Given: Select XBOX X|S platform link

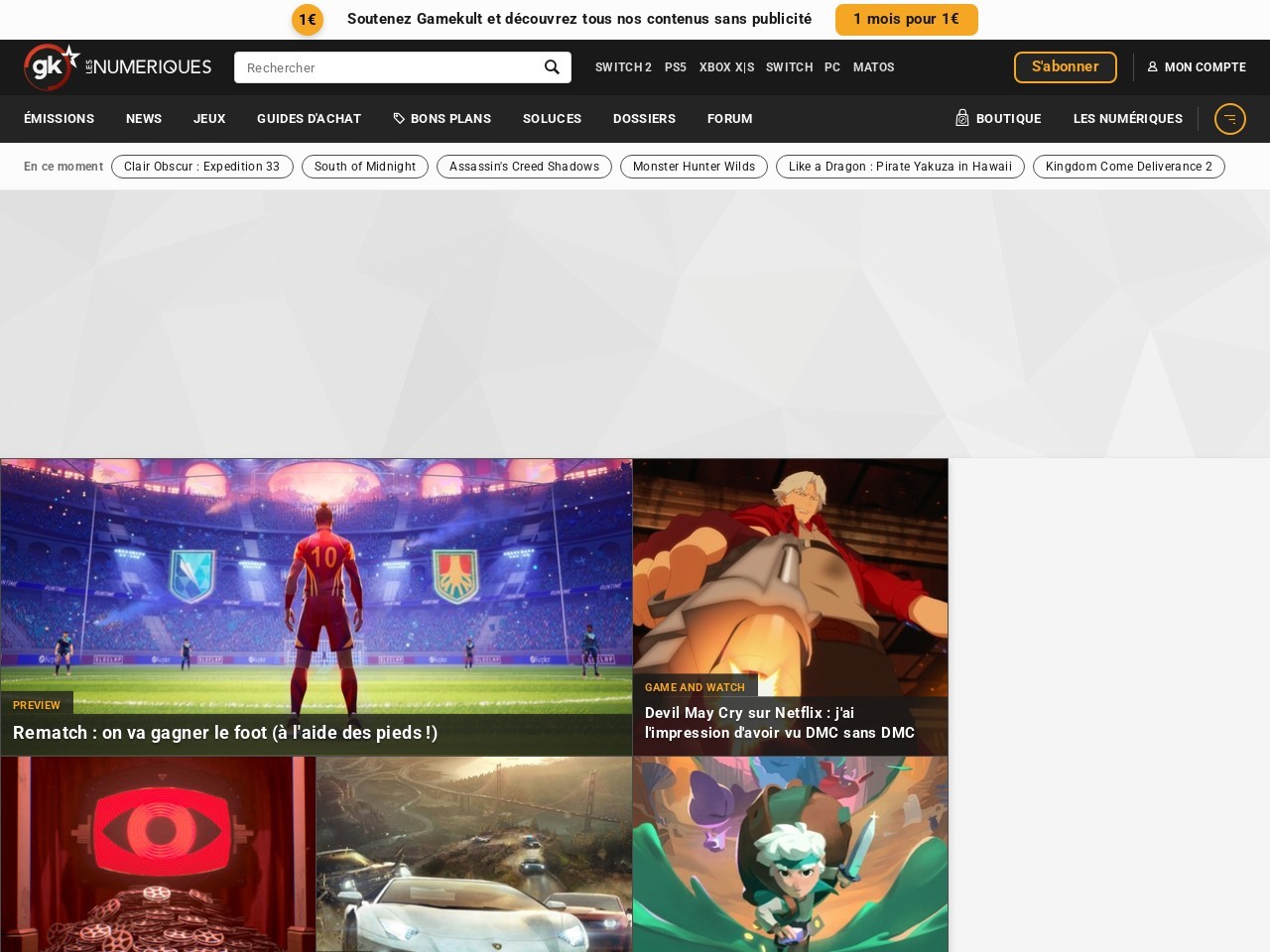Looking at the screenshot, I should [x=726, y=67].
